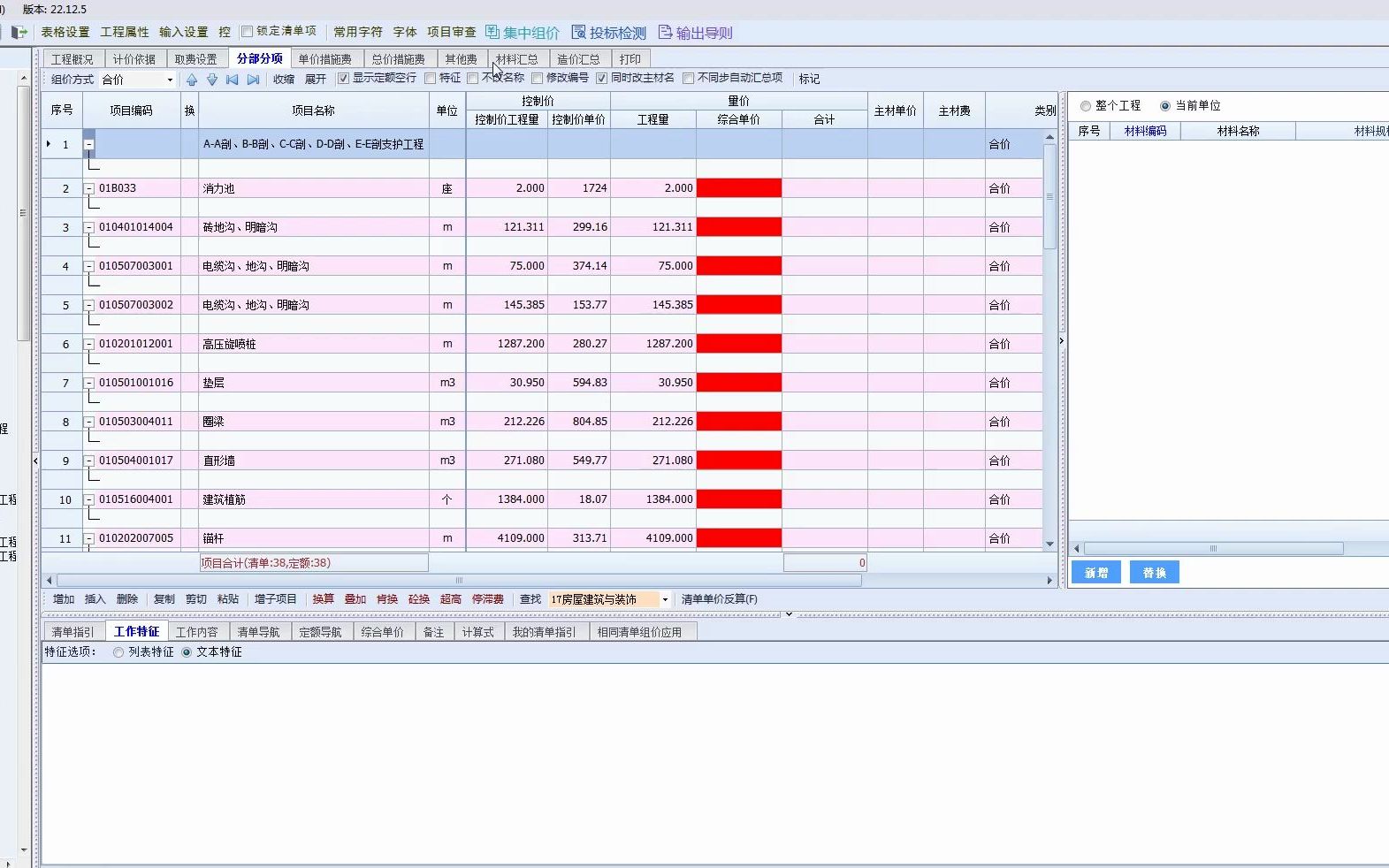Collapse the 010401014004 row expander
Image resolution: width=1389 pixels, height=868 pixels.
click(89, 227)
